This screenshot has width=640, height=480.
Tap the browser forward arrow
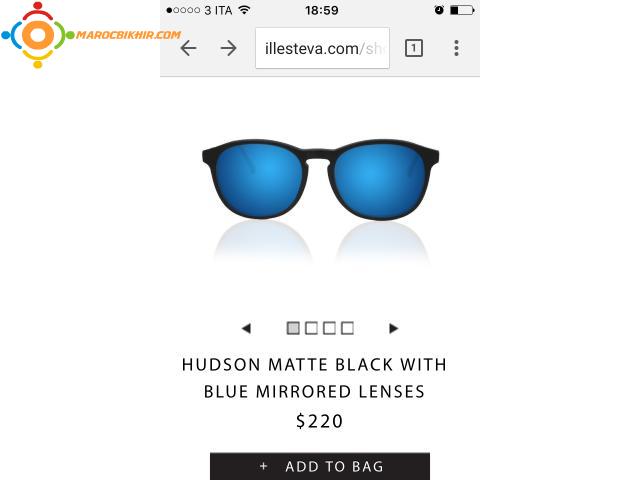(229, 48)
